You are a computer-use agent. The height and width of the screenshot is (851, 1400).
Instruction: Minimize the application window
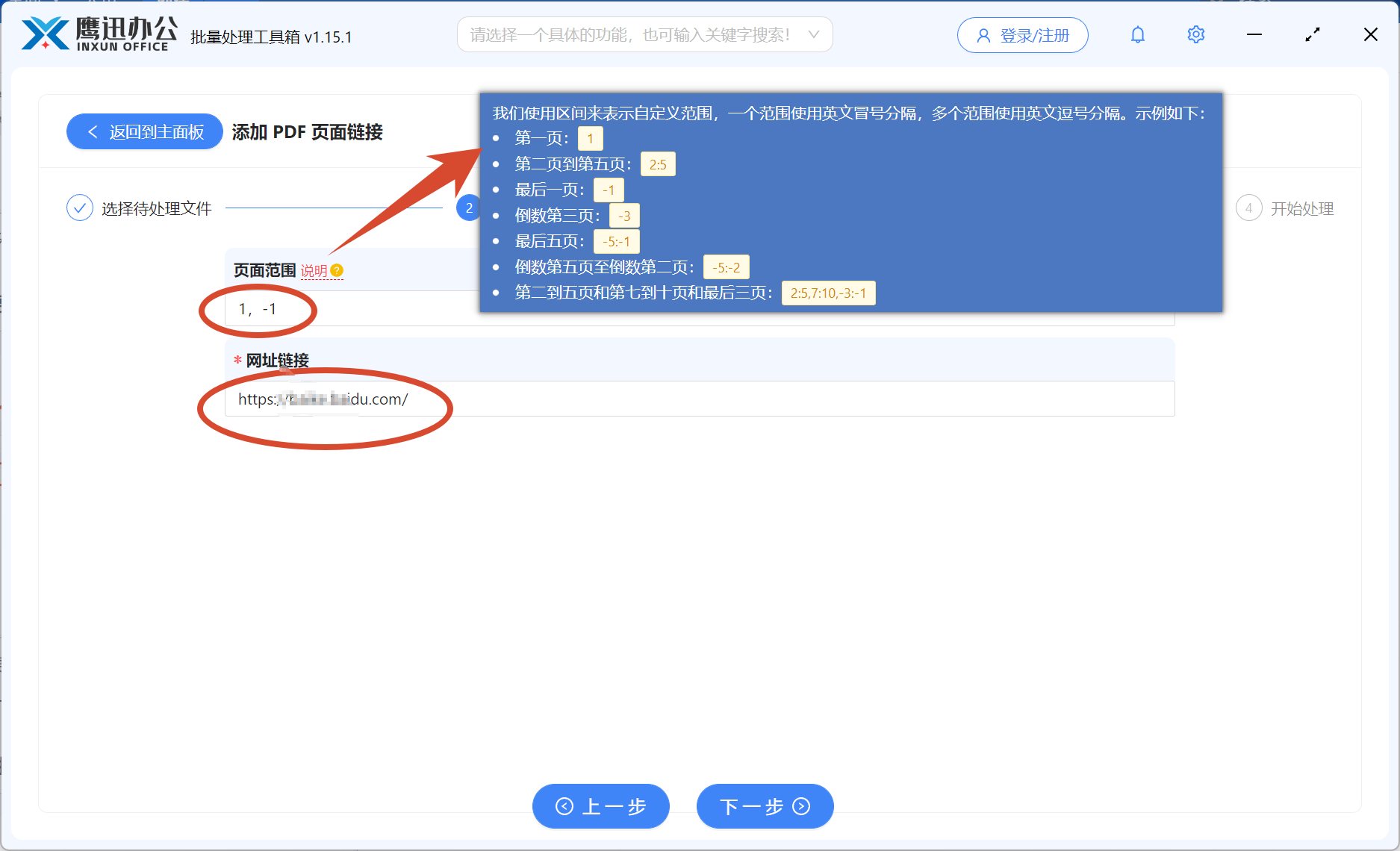click(x=1254, y=35)
